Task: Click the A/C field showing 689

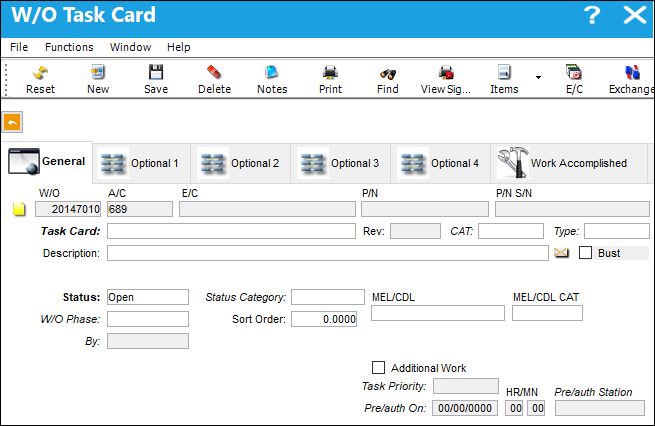Action: (x=140, y=209)
